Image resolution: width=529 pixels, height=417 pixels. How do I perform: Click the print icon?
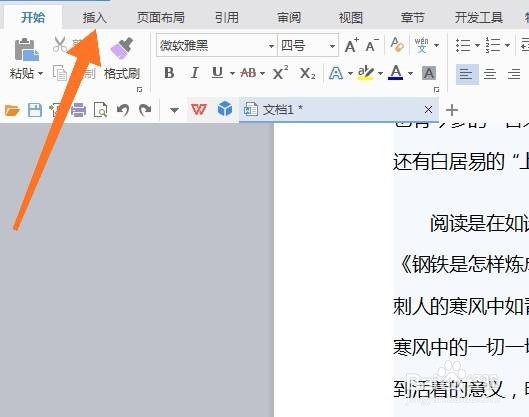point(78,110)
